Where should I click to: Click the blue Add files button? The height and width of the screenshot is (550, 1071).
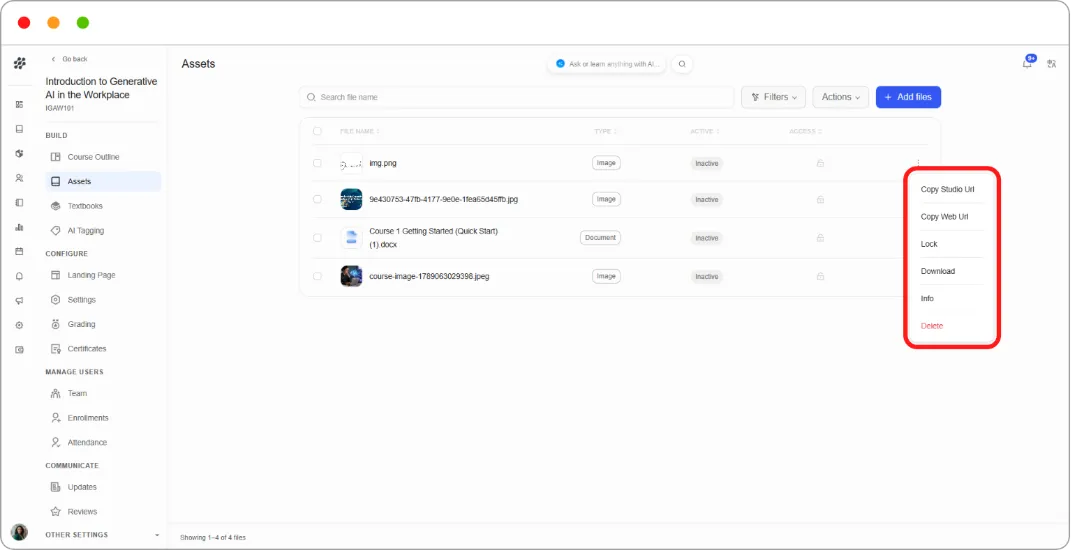[x=908, y=97]
